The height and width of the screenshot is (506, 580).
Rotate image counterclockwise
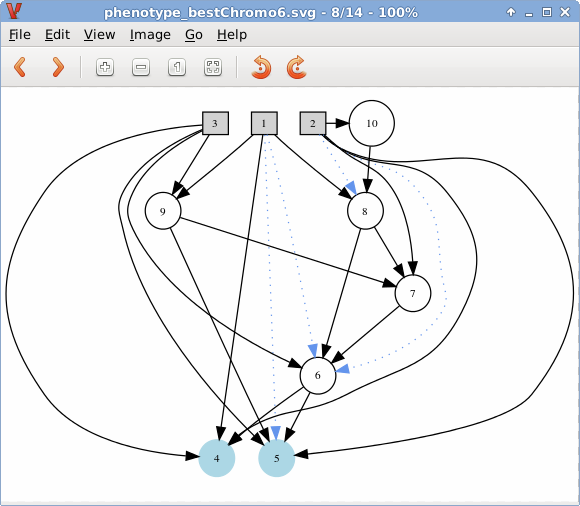tap(261, 67)
